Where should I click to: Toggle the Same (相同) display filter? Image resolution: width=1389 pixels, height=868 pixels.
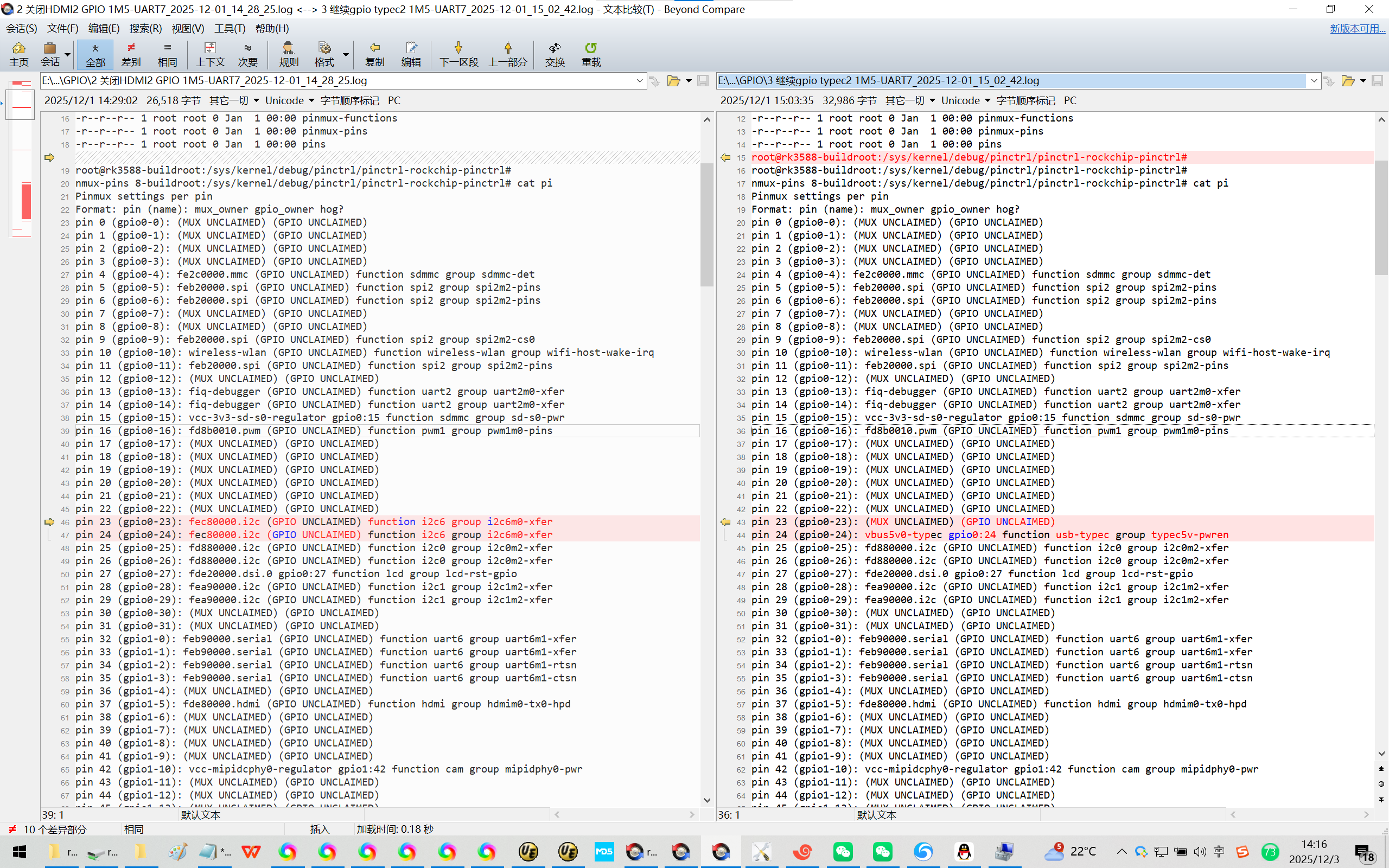(167, 54)
